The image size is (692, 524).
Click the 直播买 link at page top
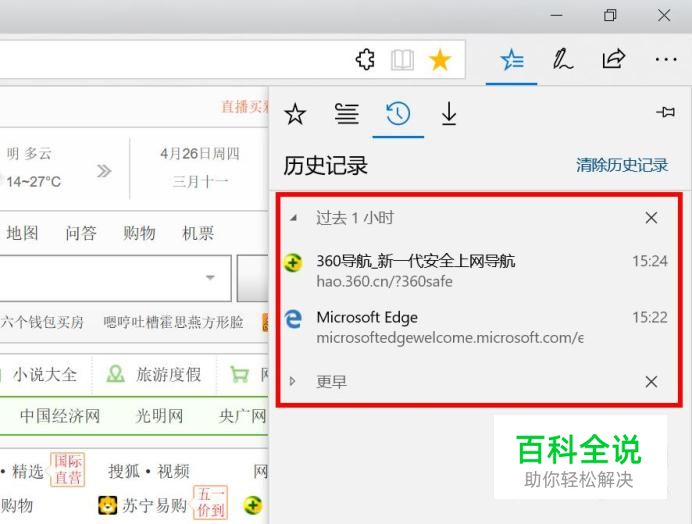[x=245, y=106]
